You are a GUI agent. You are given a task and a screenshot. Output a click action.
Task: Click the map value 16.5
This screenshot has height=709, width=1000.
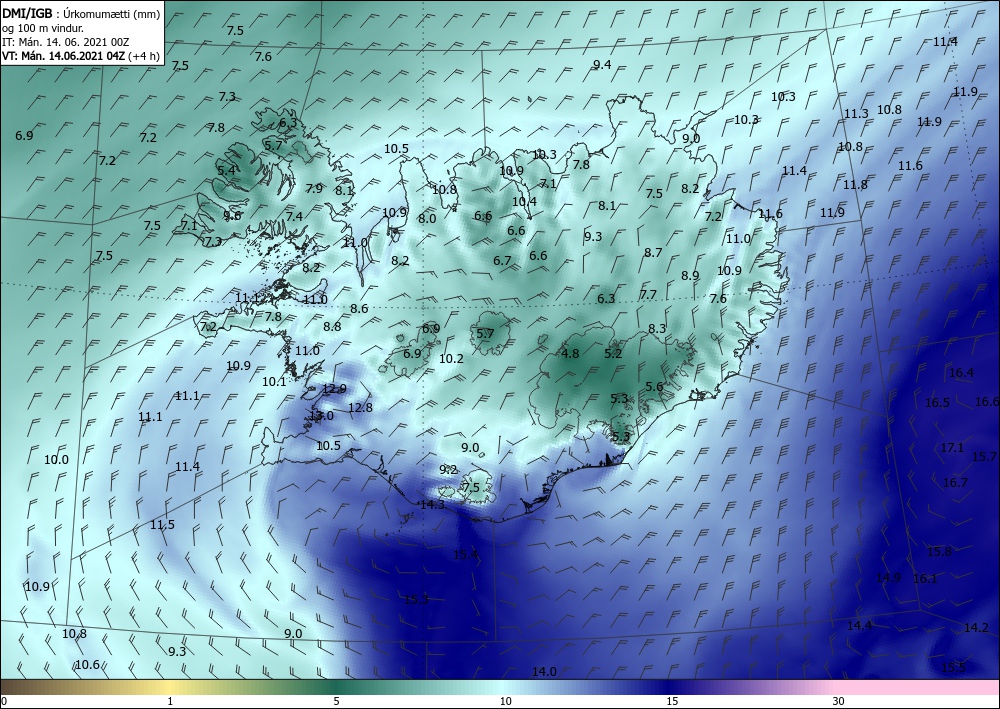(x=938, y=402)
